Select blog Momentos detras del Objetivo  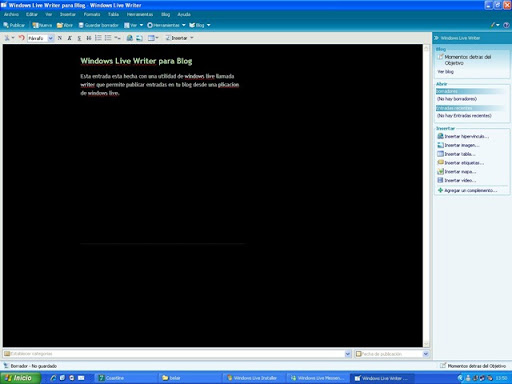[x=467, y=60]
